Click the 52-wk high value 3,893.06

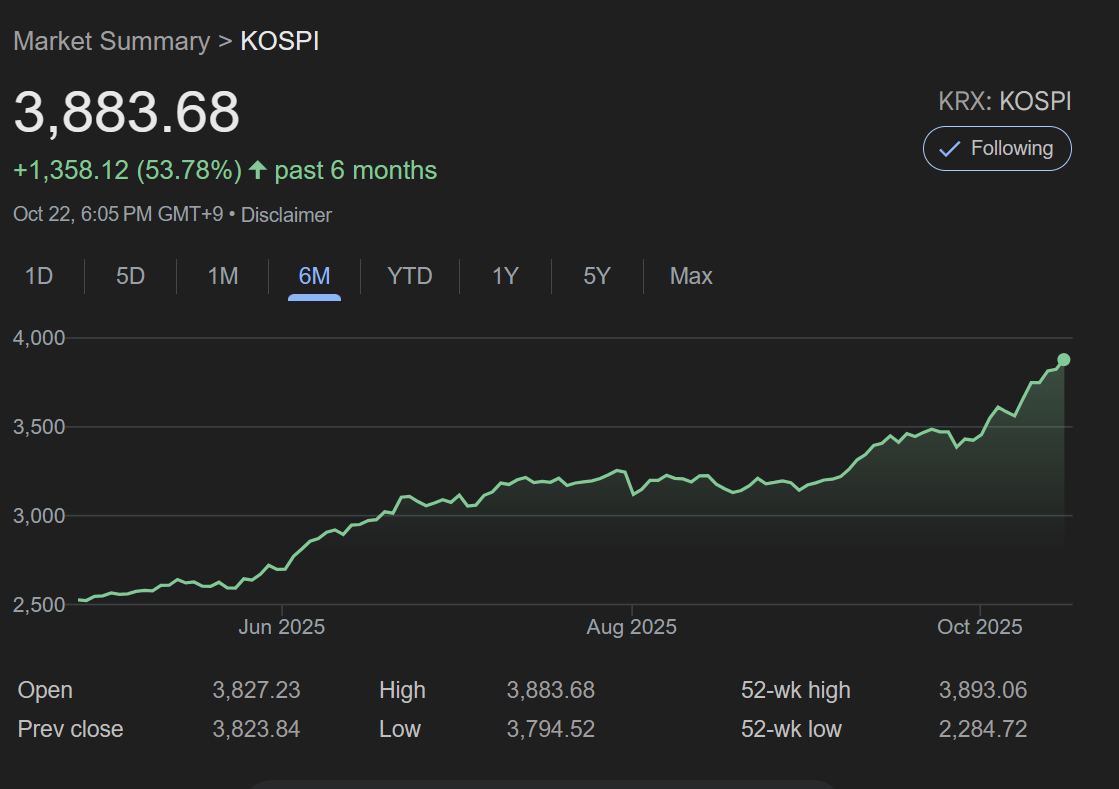(x=982, y=690)
